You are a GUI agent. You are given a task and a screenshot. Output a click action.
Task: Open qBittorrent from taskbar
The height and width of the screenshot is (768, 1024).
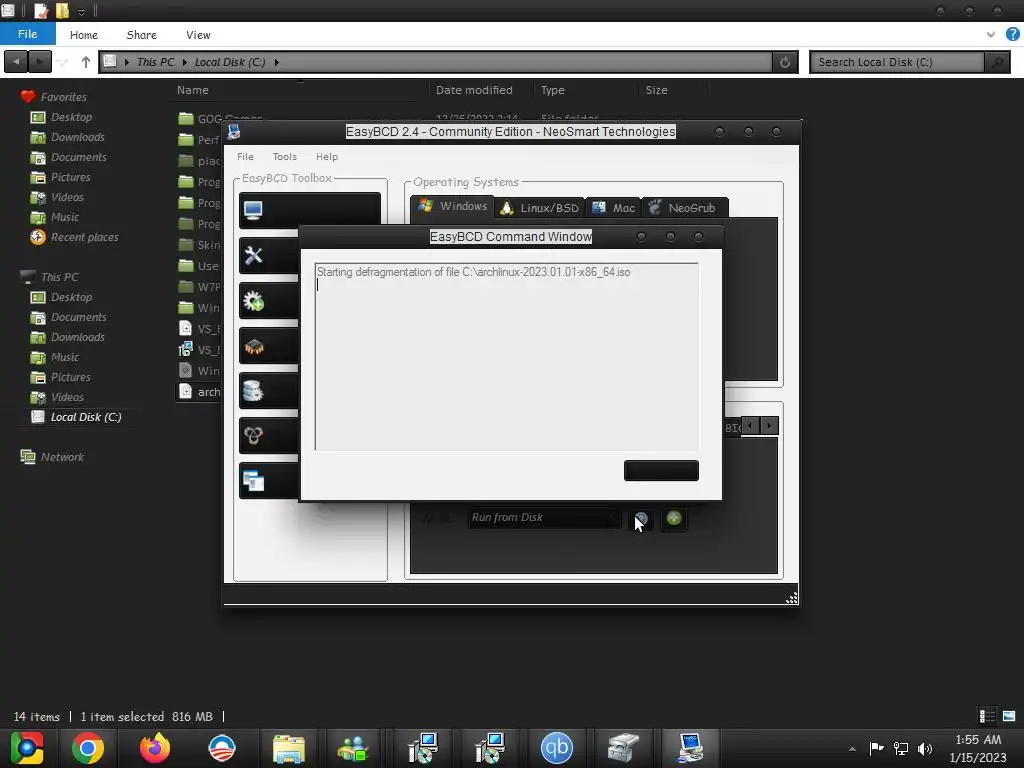point(556,748)
